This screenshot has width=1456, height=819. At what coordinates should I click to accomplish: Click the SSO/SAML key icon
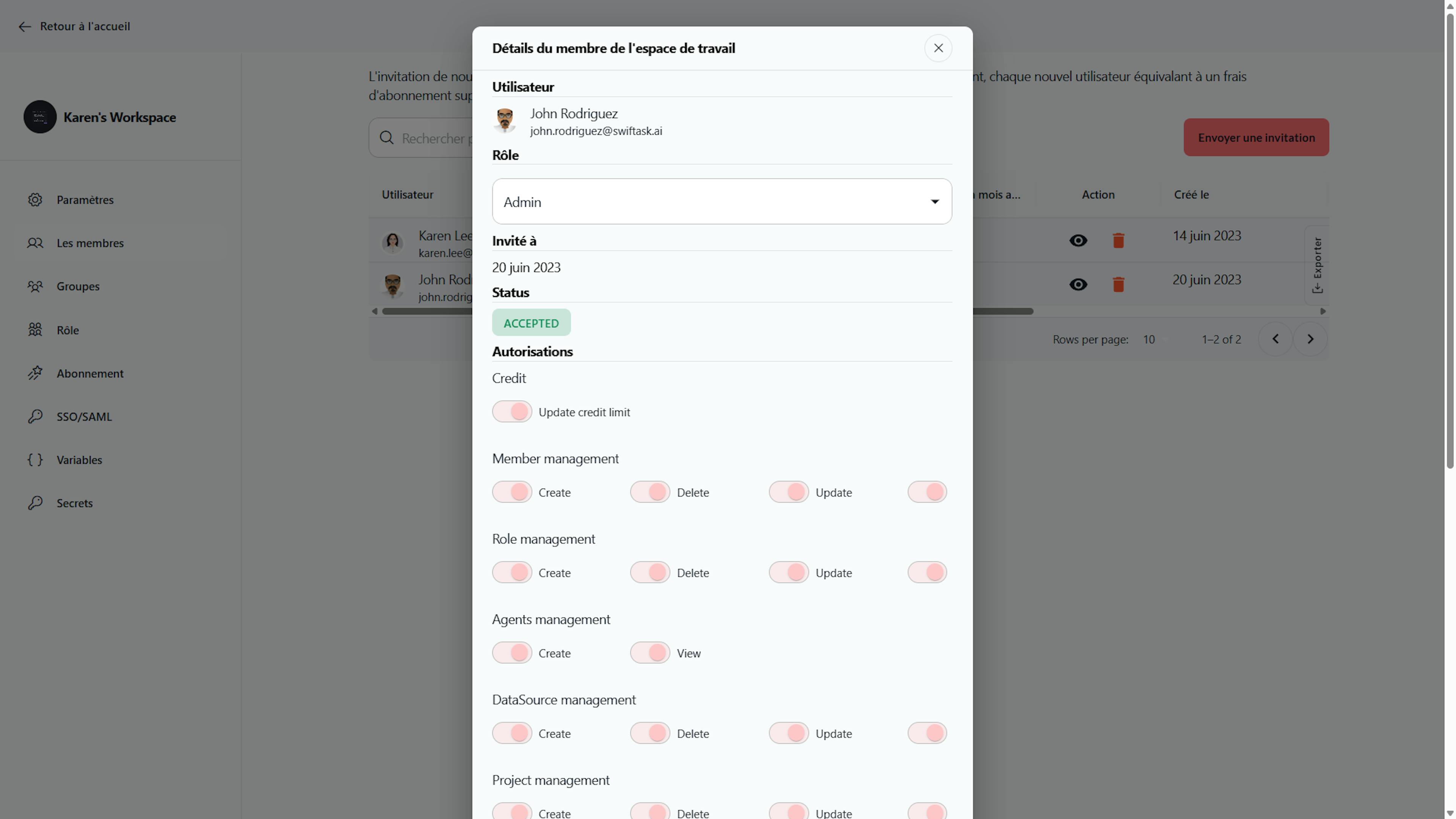pyautogui.click(x=35, y=417)
